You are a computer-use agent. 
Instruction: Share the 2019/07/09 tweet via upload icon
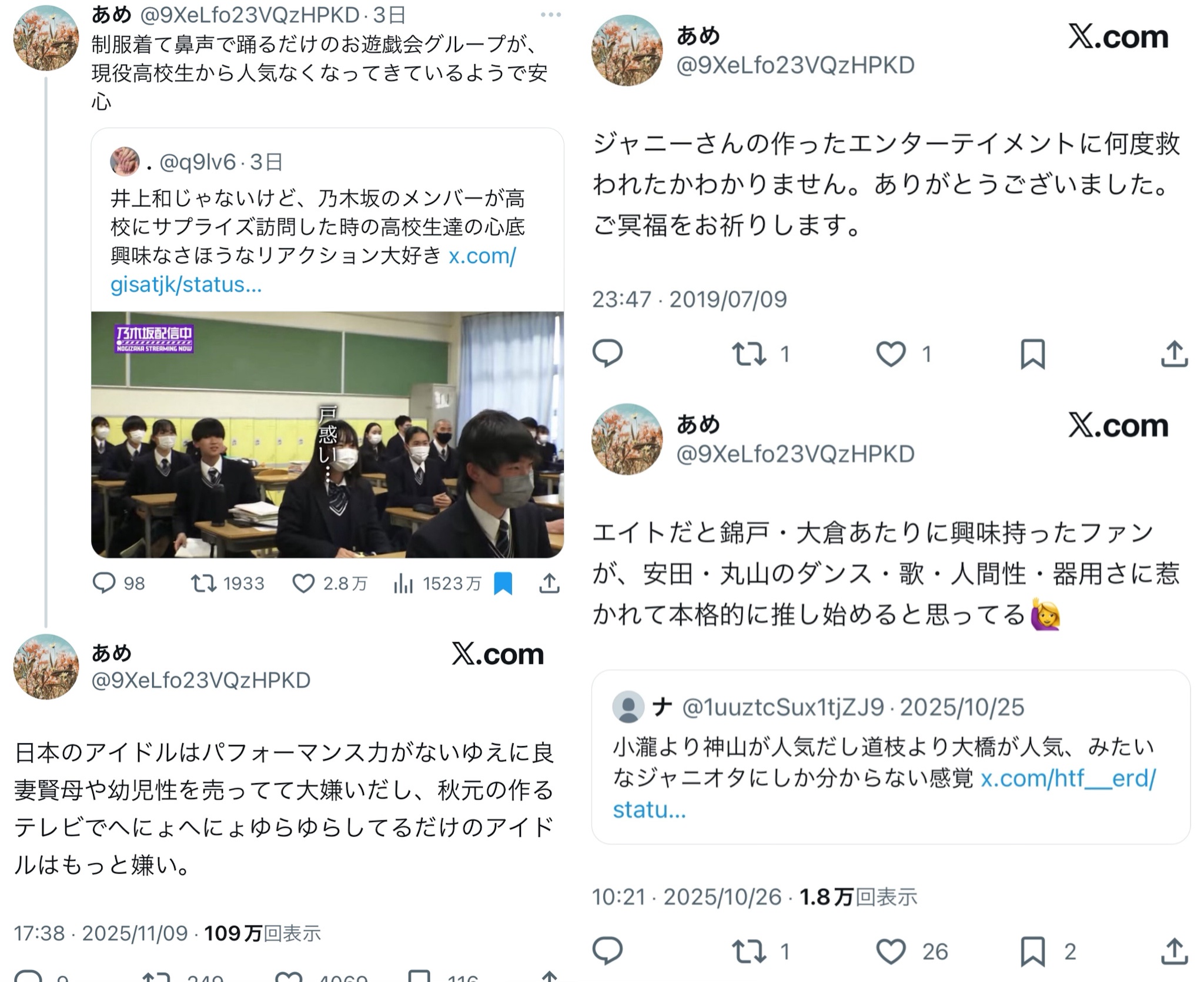1175,354
